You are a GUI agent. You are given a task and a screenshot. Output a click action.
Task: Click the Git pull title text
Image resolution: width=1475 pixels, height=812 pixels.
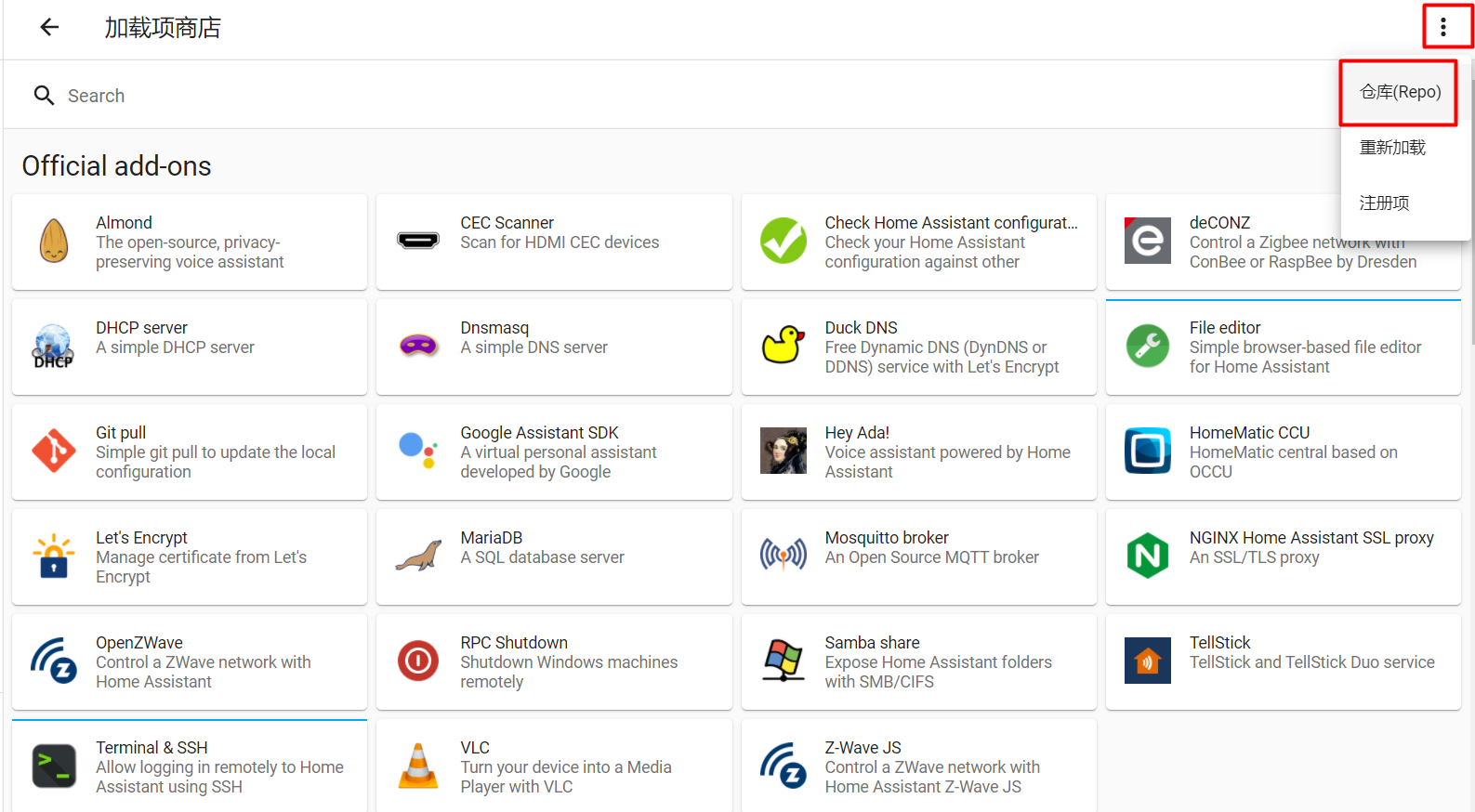click(x=121, y=433)
